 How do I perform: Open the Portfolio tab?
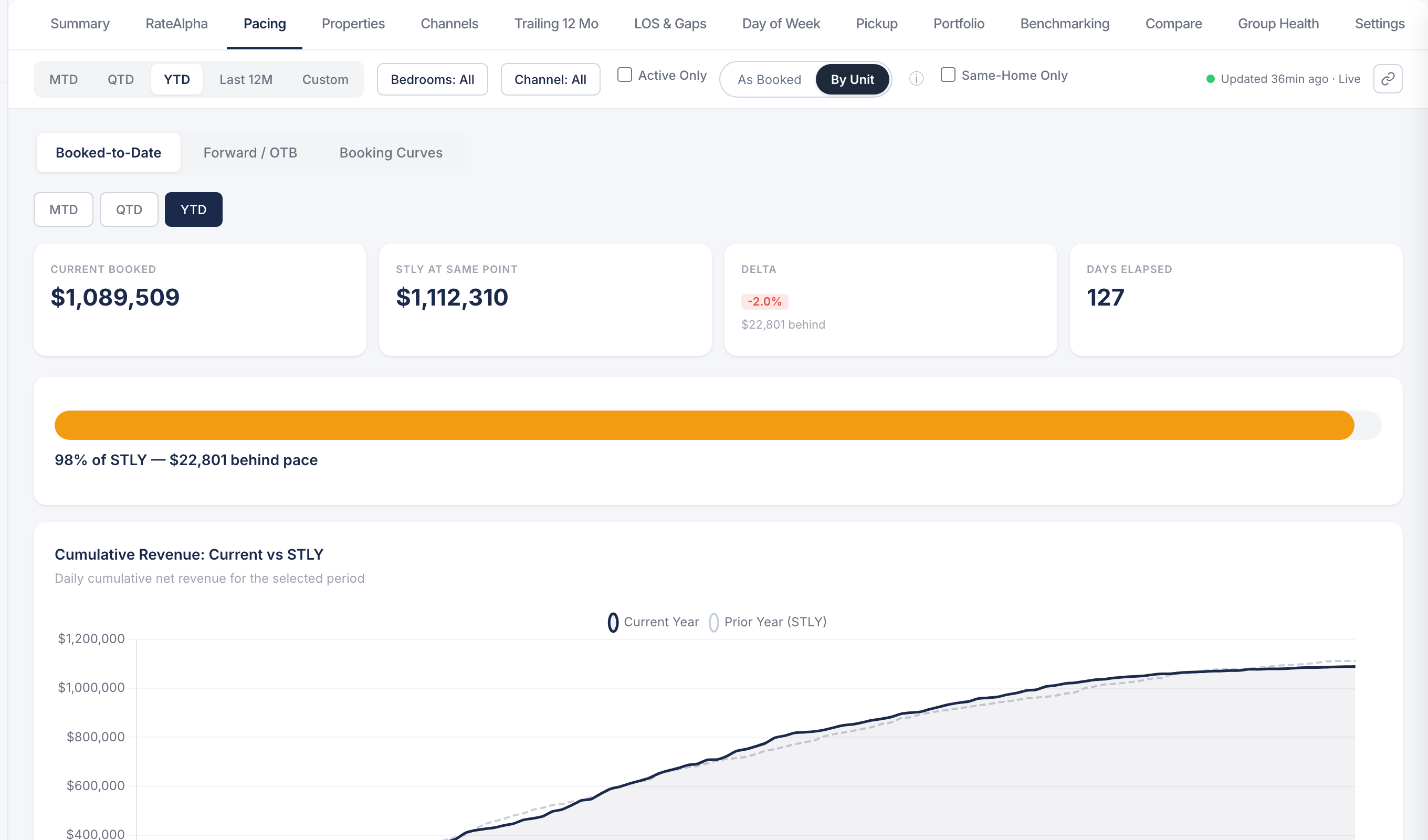[959, 24]
